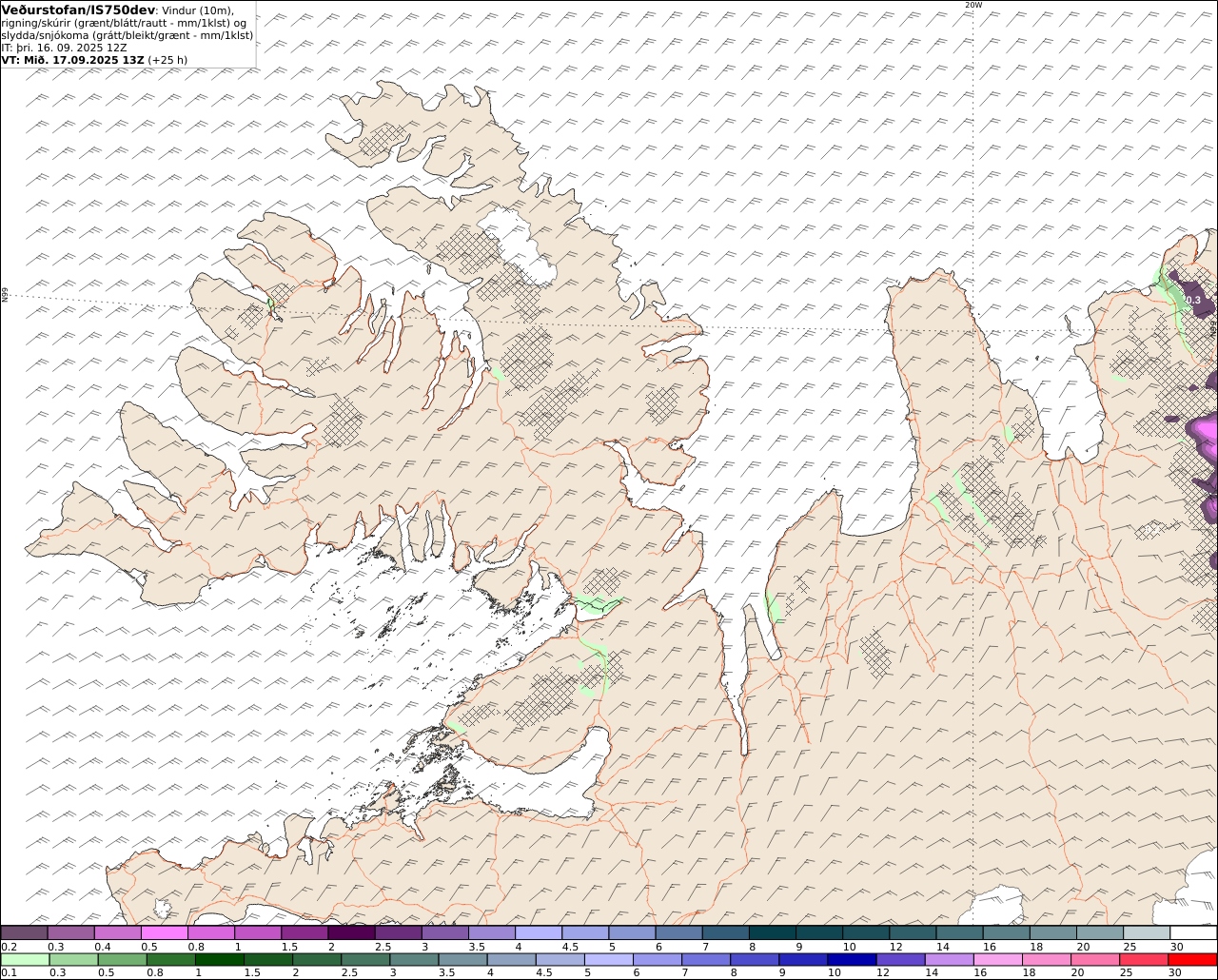Screen dimensions: 1218x980
Task: Select the 1.5 magenta swatch in upper legend
Action: (x=304, y=932)
